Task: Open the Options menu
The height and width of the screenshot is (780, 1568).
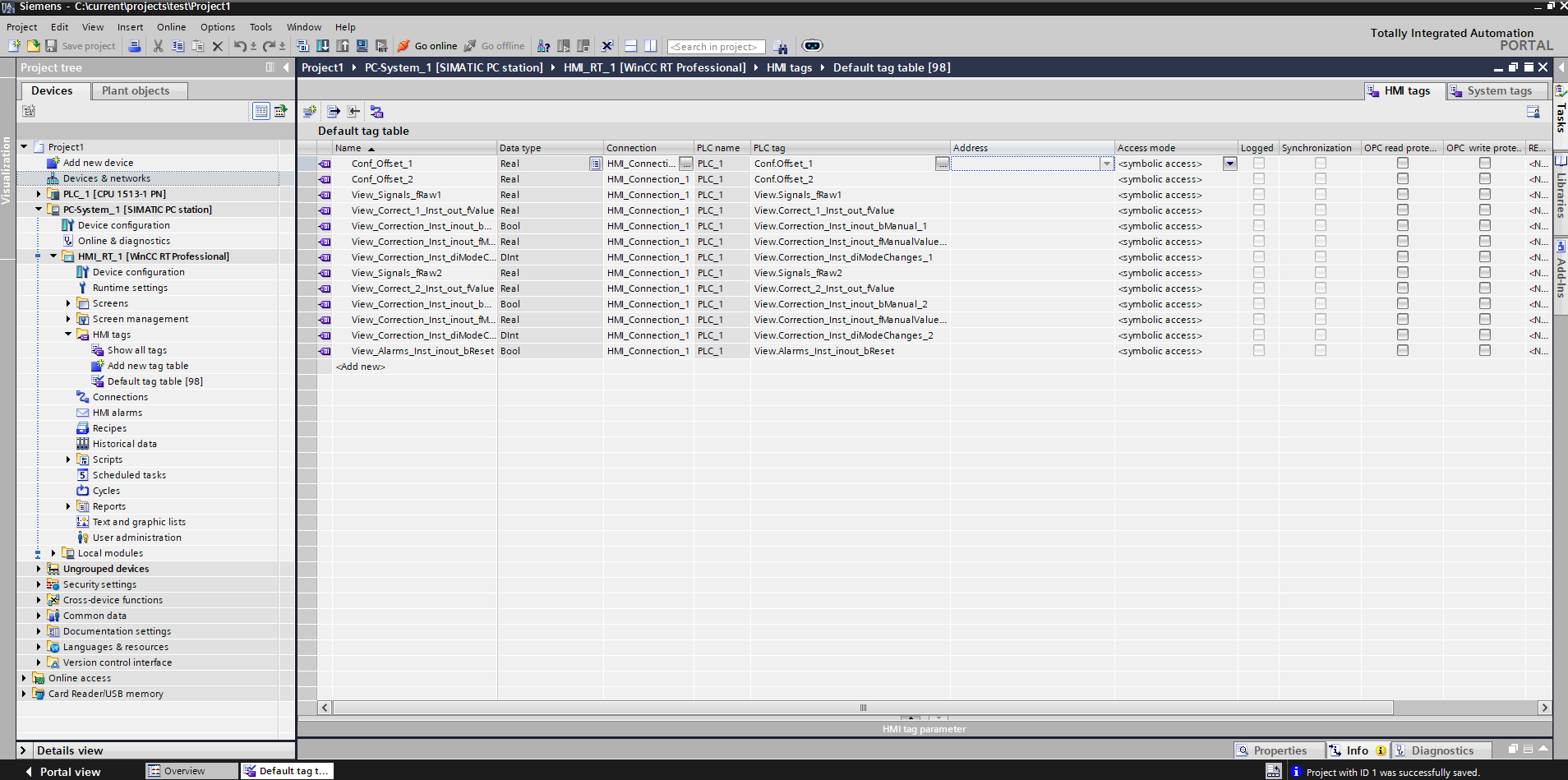Action: click(x=218, y=27)
